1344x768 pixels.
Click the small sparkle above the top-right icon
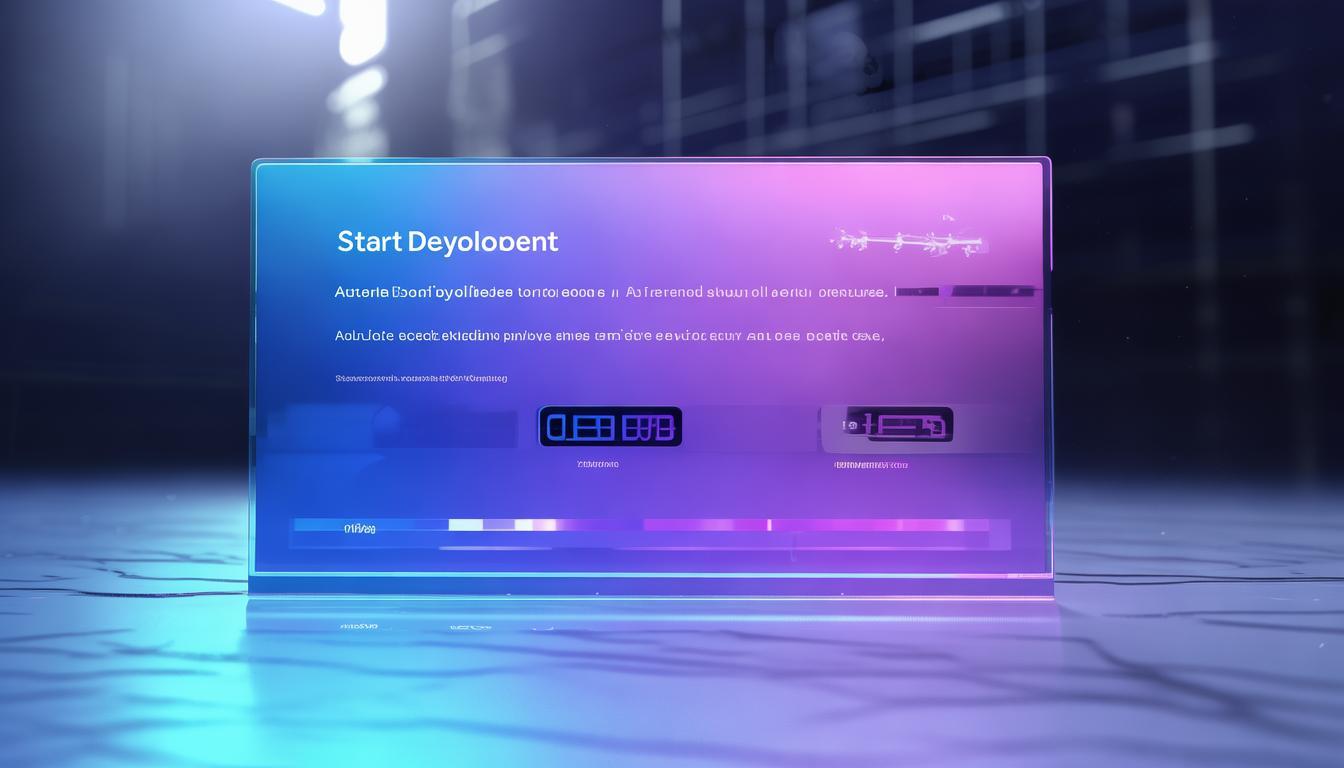tap(947, 217)
